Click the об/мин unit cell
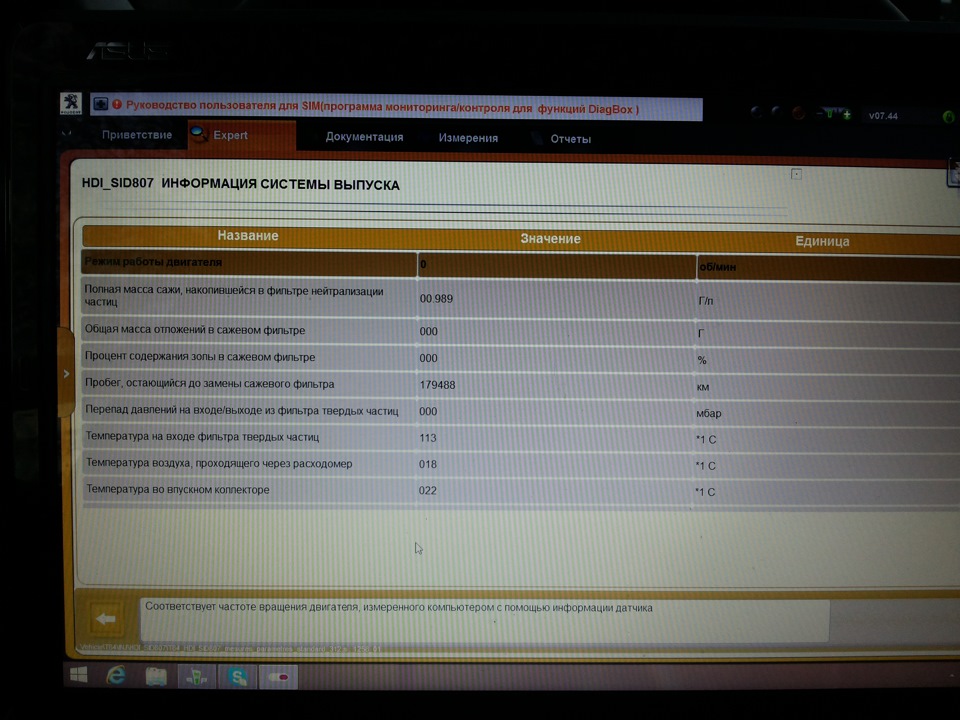 point(718,267)
